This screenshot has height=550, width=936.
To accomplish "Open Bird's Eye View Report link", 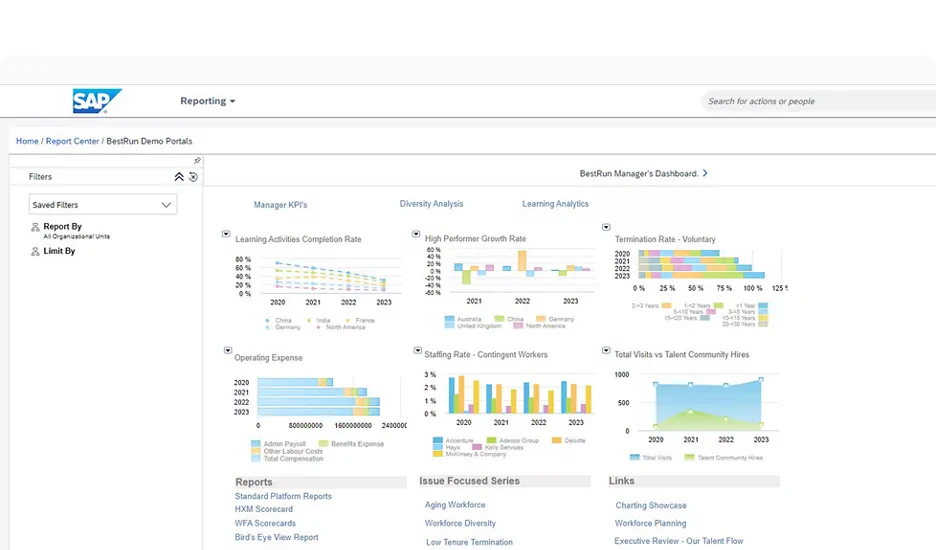I will [276, 537].
